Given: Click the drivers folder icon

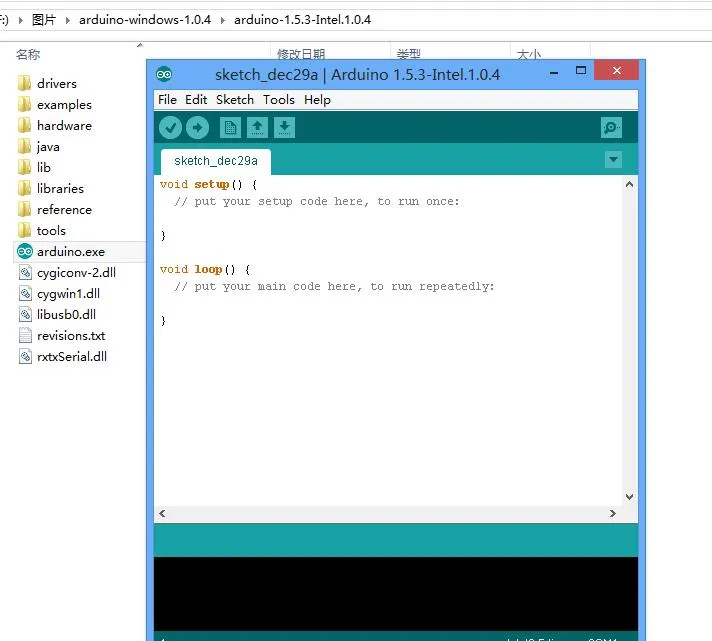Looking at the screenshot, I should [x=25, y=84].
